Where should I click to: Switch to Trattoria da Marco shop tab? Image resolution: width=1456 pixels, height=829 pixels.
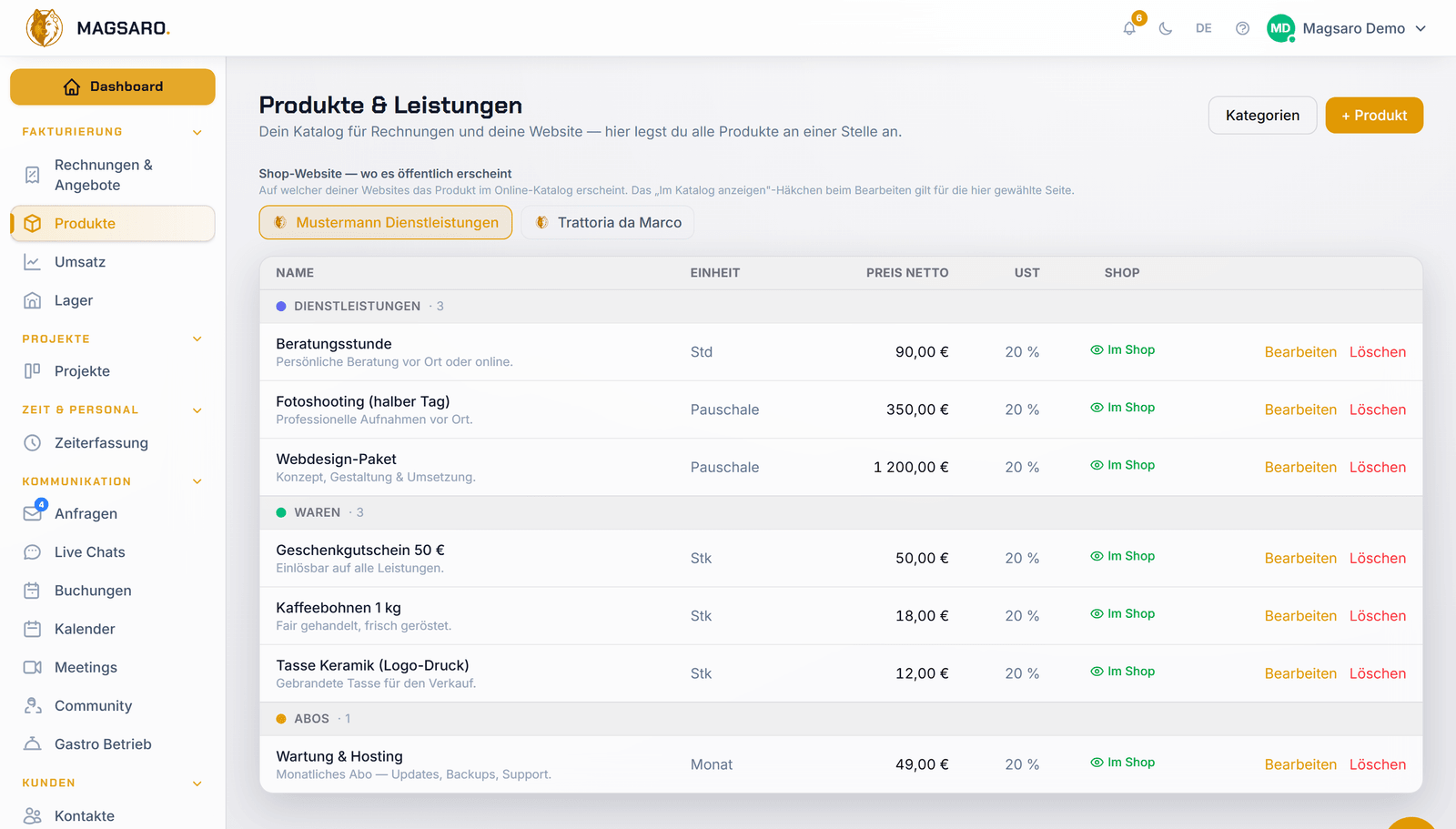pyautogui.click(x=608, y=223)
